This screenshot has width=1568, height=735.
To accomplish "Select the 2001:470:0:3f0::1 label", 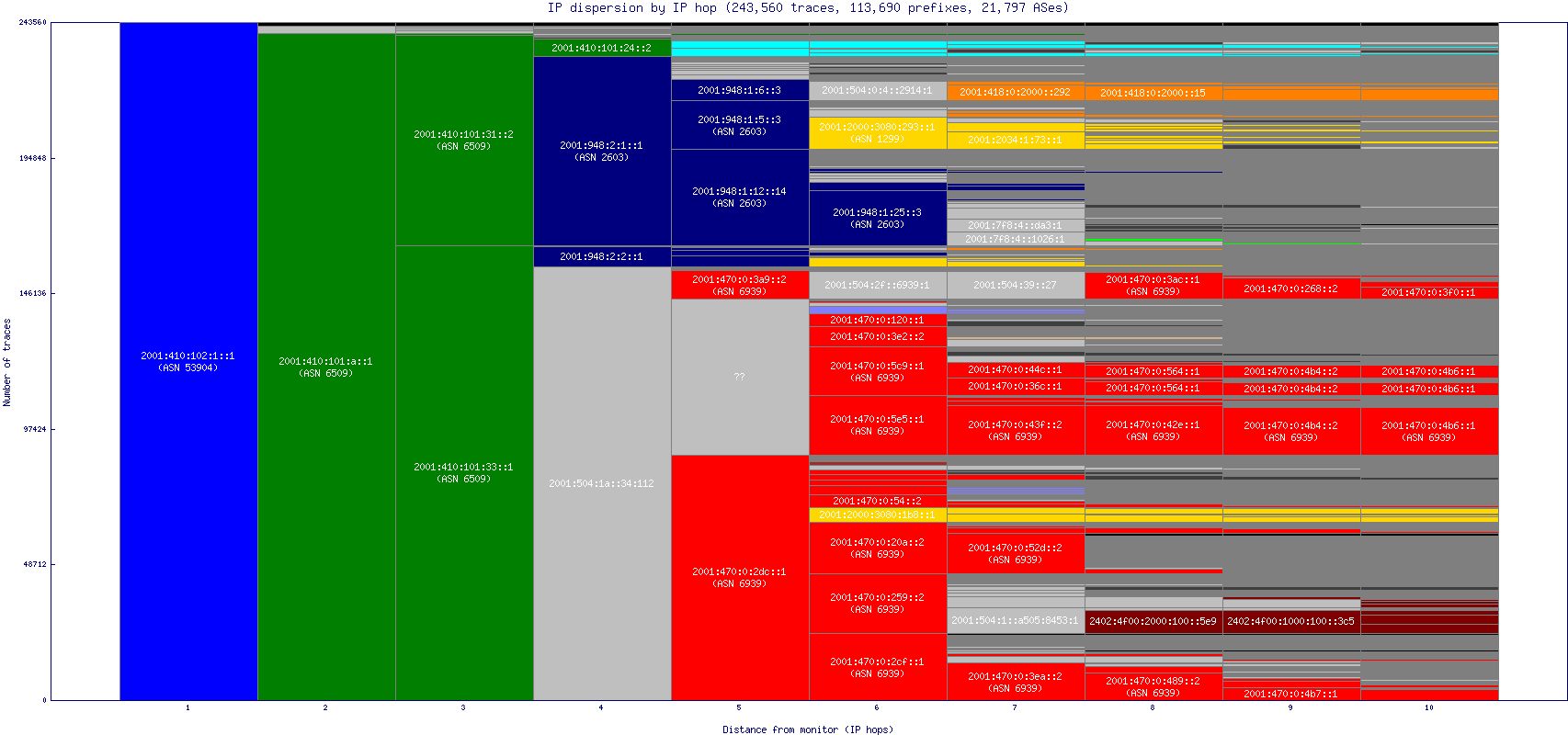I will point(1429,292).
